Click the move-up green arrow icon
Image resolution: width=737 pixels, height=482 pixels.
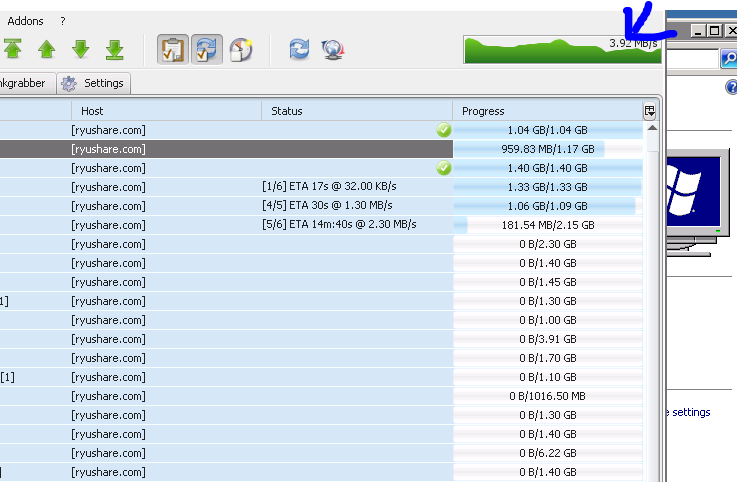pyautogui.click(x=47, y=49)
